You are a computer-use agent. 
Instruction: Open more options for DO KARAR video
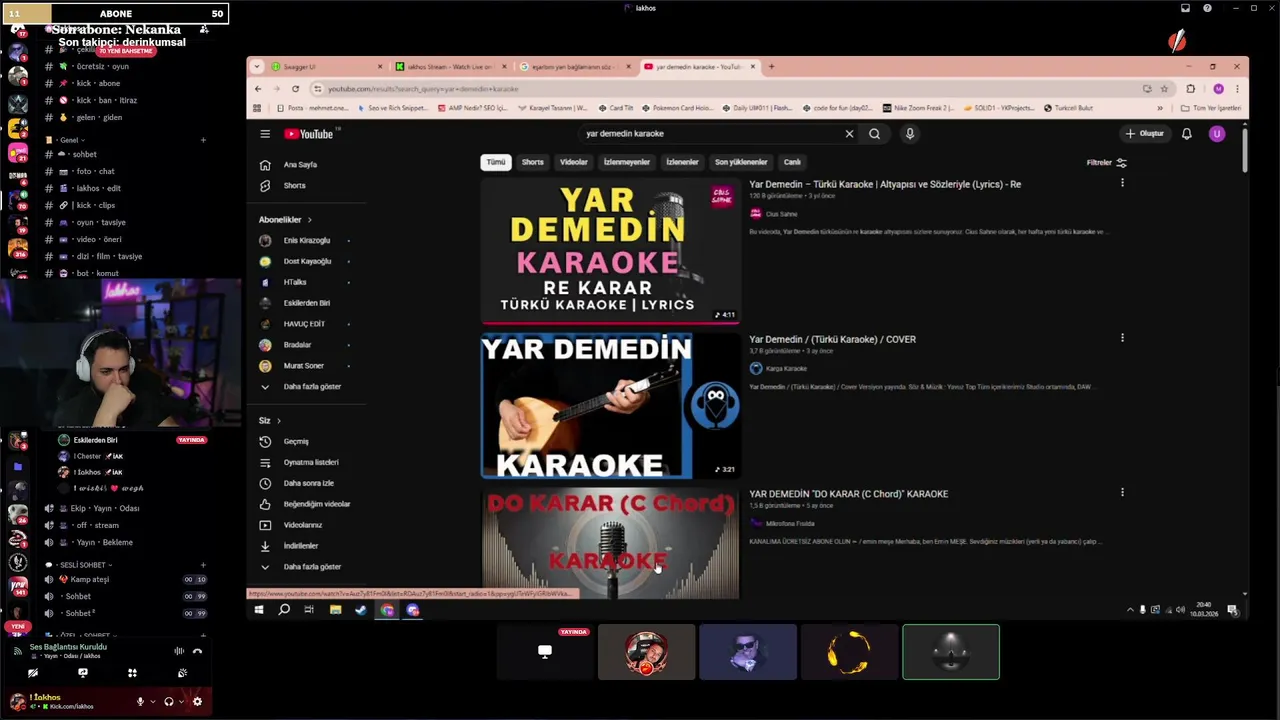point(1122,493)
